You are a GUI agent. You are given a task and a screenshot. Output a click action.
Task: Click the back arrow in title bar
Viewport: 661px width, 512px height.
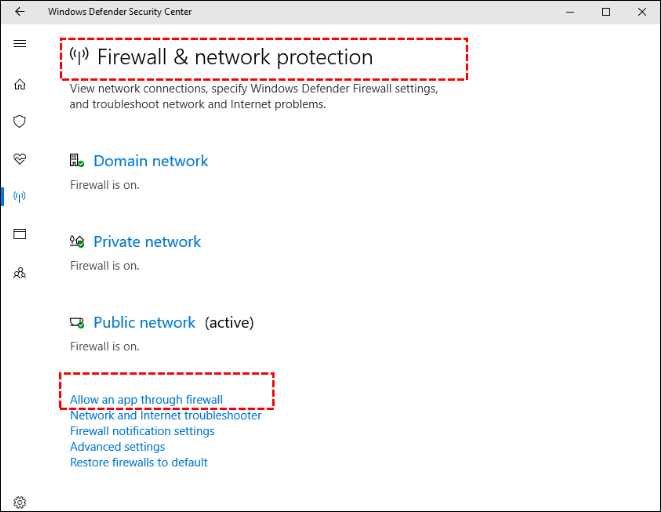pos(20,12)
